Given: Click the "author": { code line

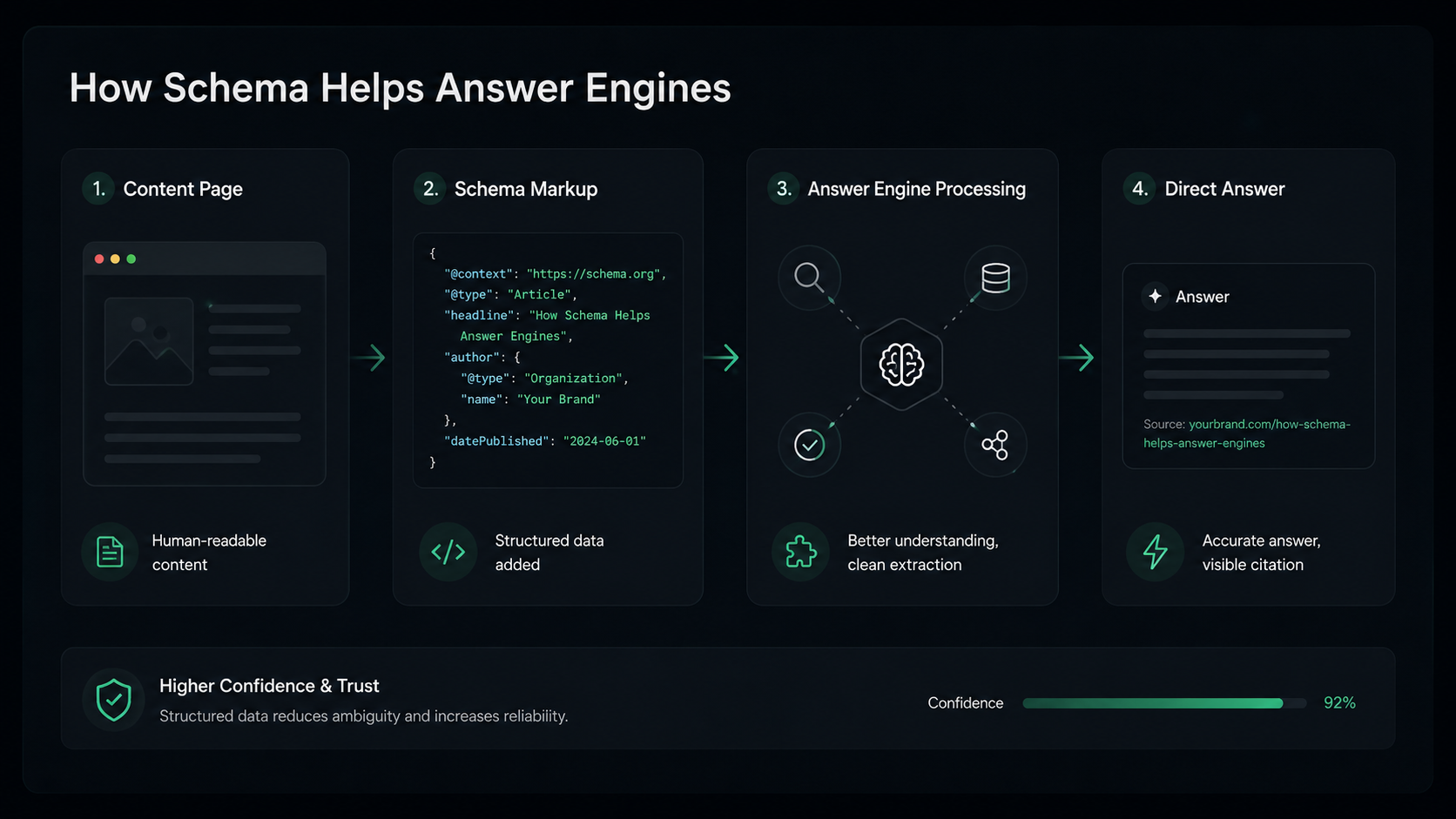Looking at the screenshot, I should point(482,358).
